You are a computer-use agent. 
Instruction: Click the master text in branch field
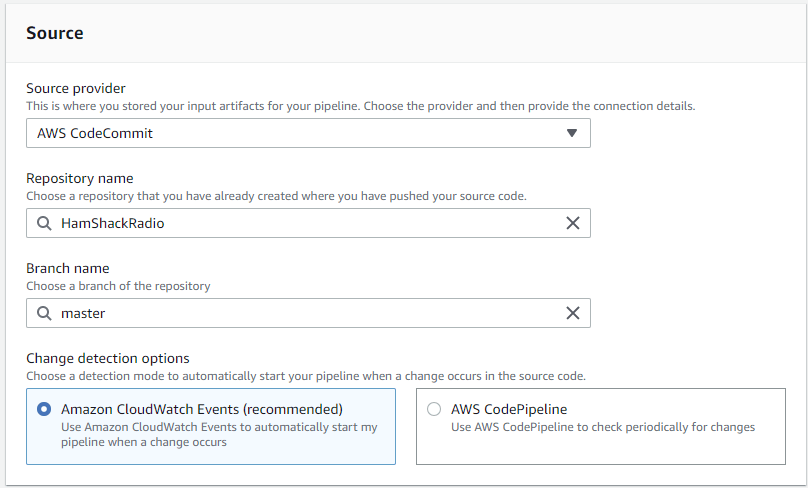(83, 313)
